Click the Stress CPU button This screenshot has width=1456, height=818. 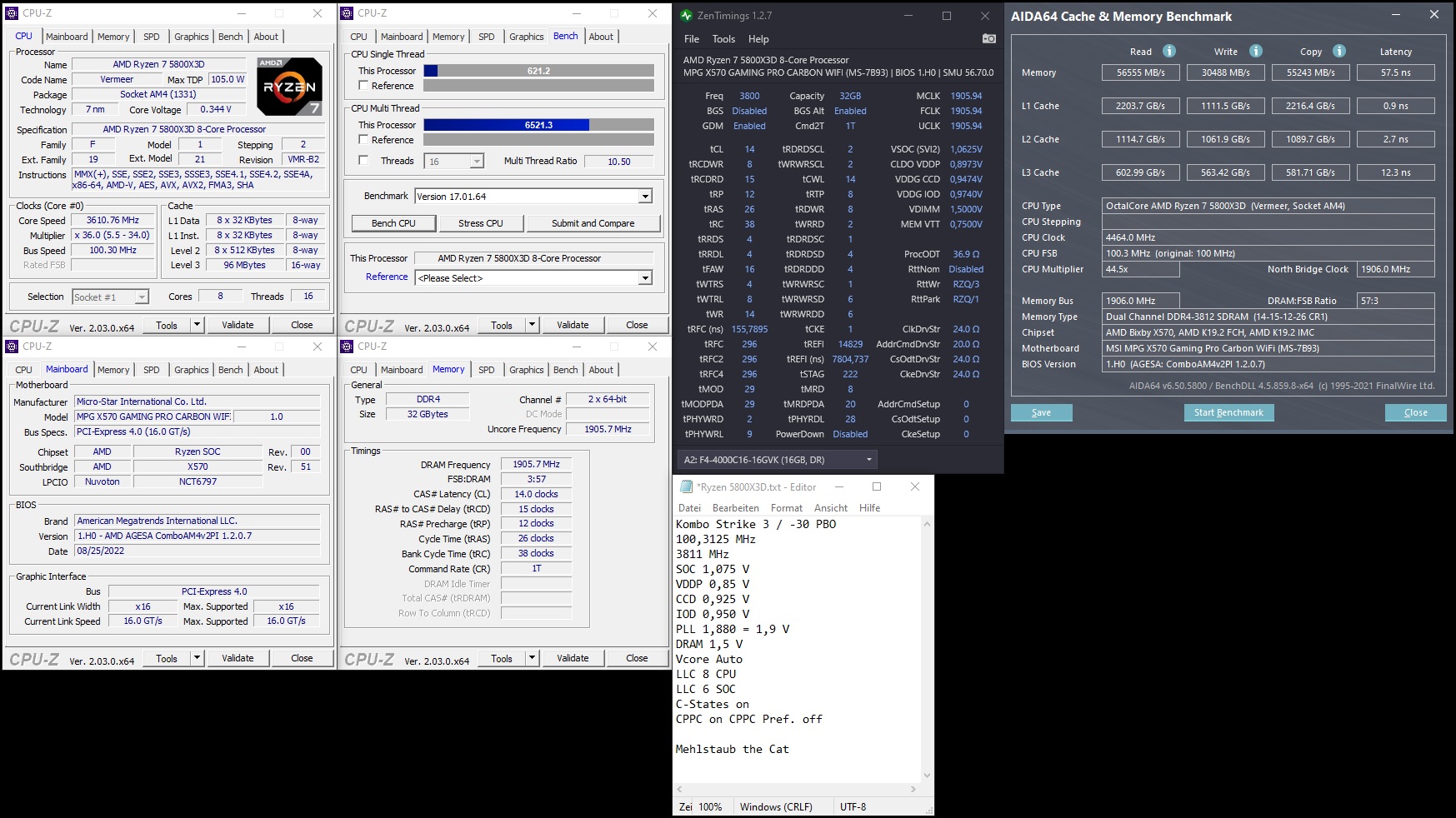[481, 223]
